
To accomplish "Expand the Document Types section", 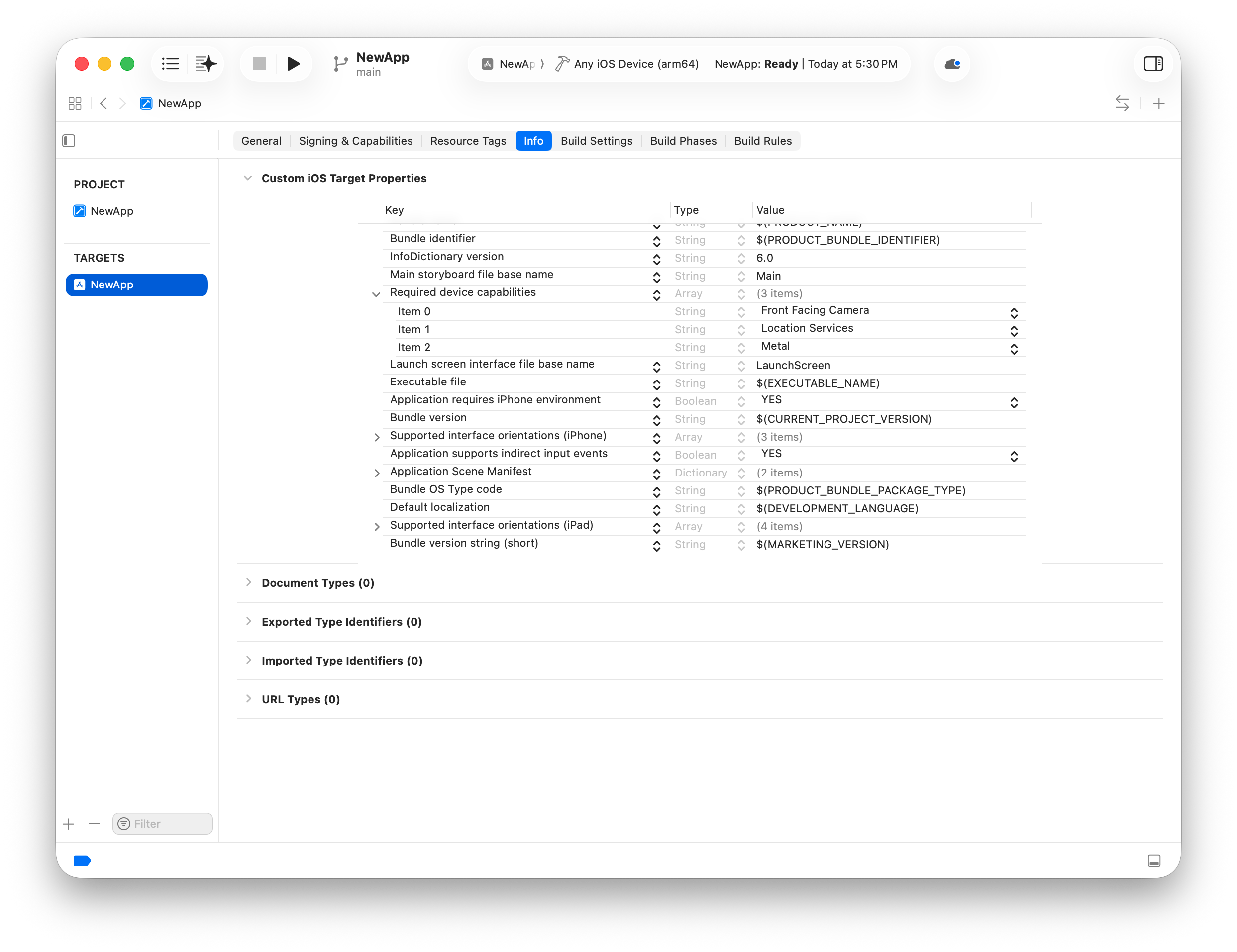I will 248,582.
